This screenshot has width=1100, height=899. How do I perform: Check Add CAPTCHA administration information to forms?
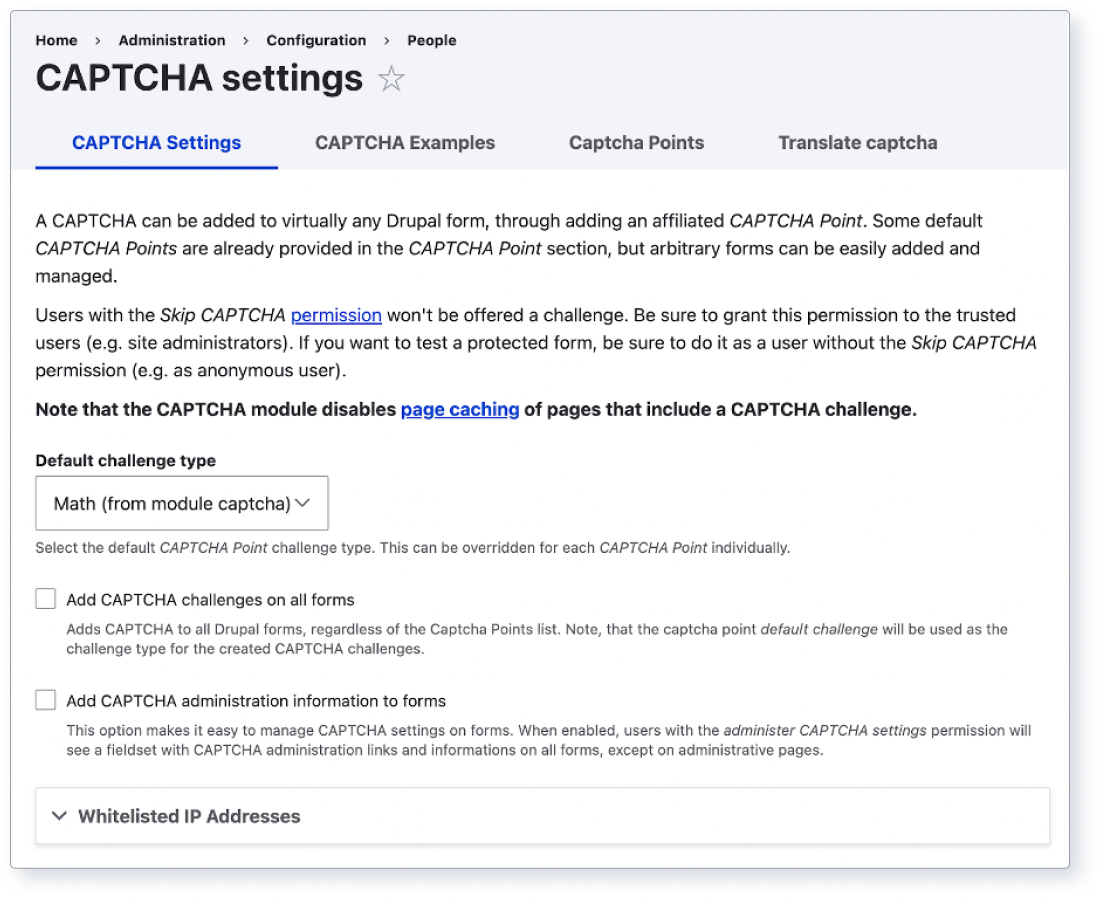coord(45,700)
